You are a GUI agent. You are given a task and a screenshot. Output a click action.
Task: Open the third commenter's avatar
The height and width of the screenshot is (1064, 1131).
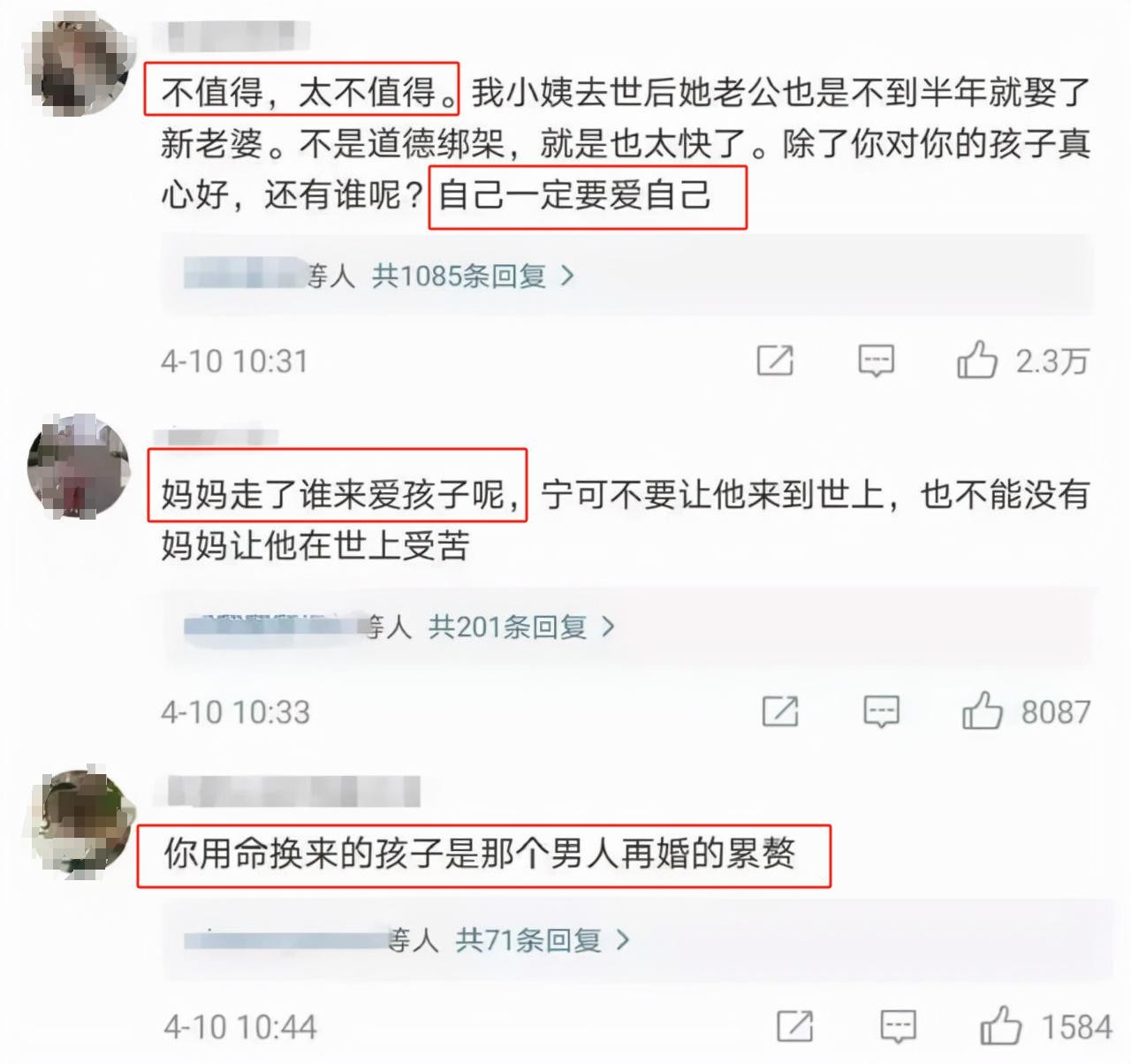pos(83,822)
